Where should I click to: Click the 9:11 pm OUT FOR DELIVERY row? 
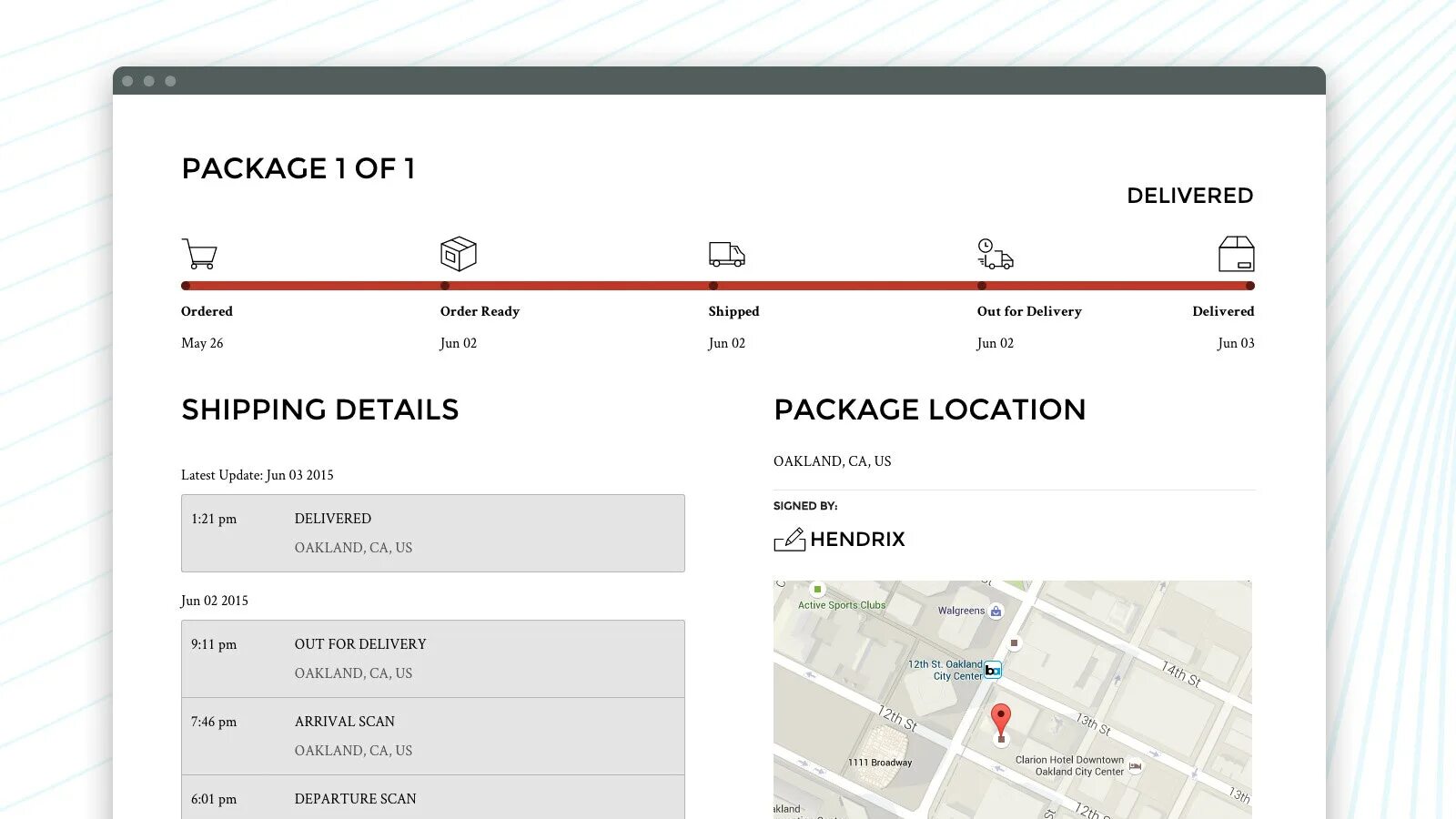click(433, 659)
